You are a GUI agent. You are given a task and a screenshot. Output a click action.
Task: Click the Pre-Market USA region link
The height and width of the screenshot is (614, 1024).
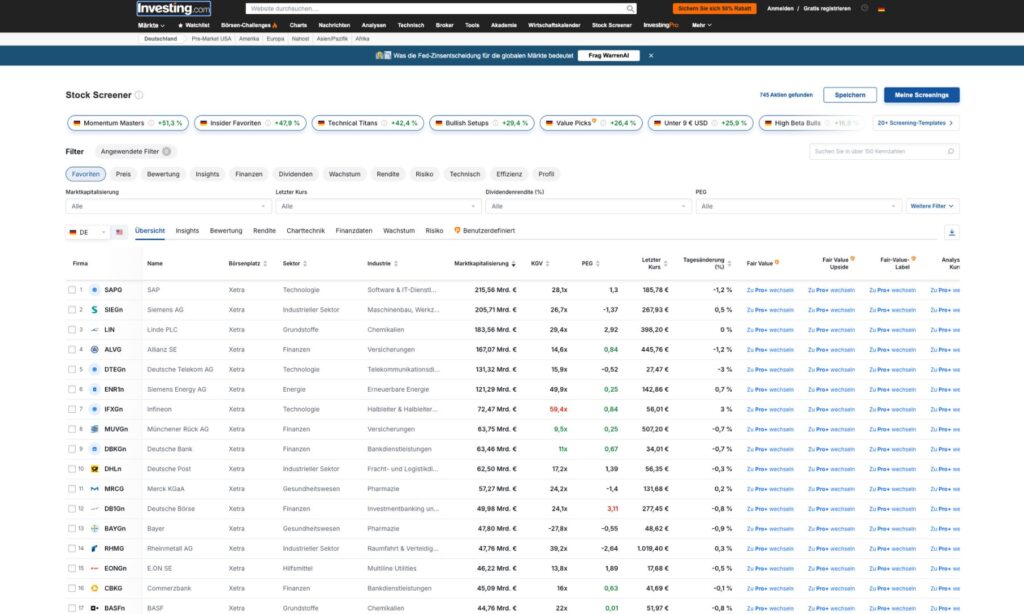tap(211, 39)
